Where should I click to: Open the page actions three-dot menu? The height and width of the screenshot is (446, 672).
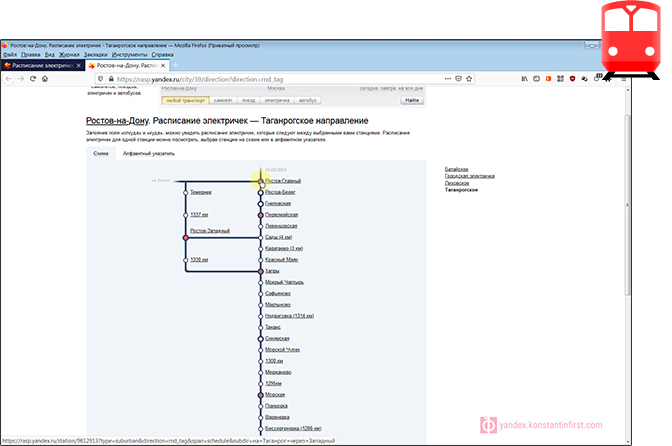pos(448,79)
